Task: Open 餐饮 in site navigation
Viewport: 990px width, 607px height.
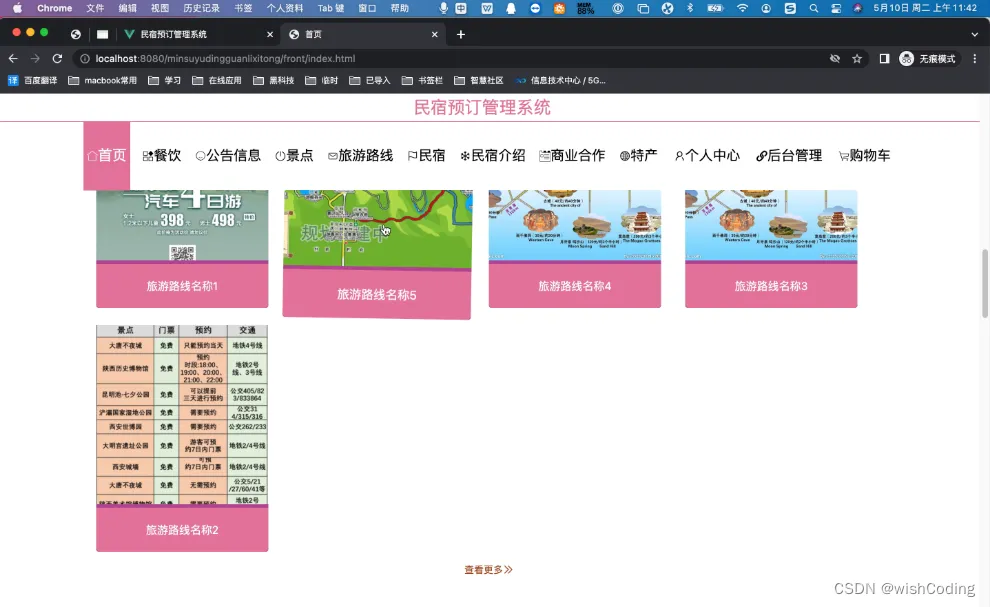Action: 162,155
